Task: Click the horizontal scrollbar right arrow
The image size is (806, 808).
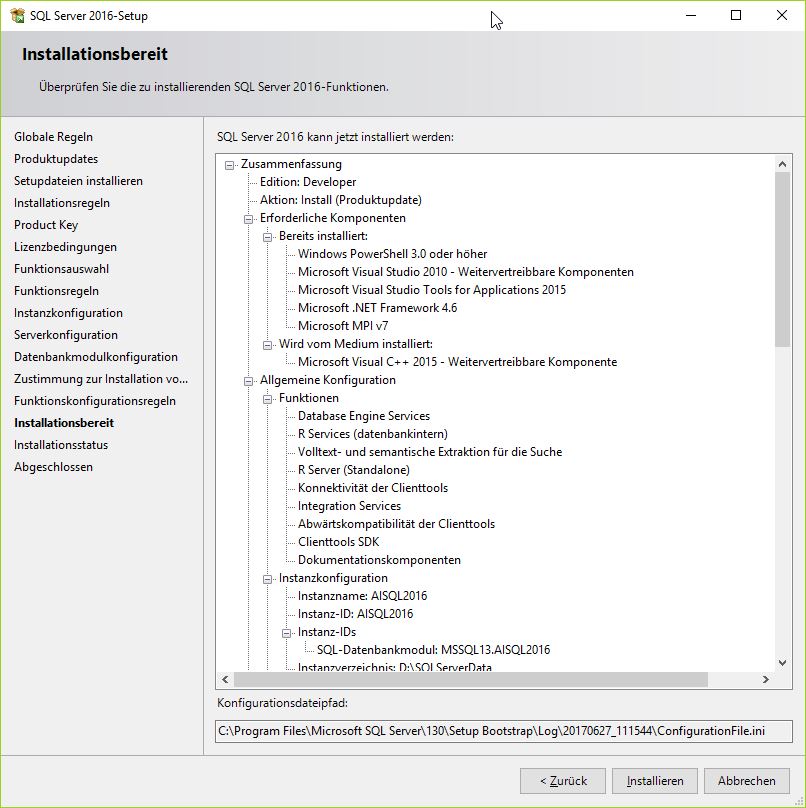Action: click(766, 679)
